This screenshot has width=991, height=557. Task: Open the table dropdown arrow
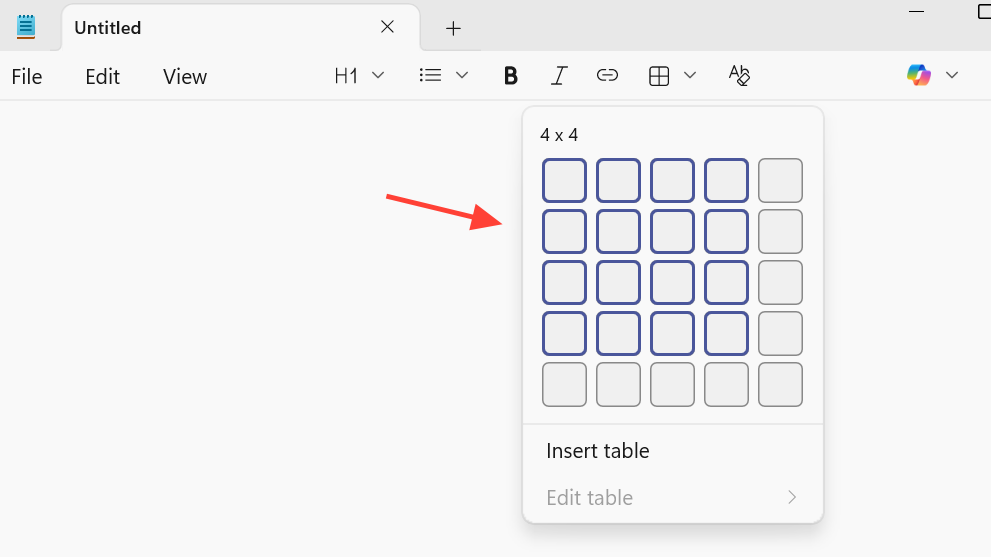click(x=690, y=75)
